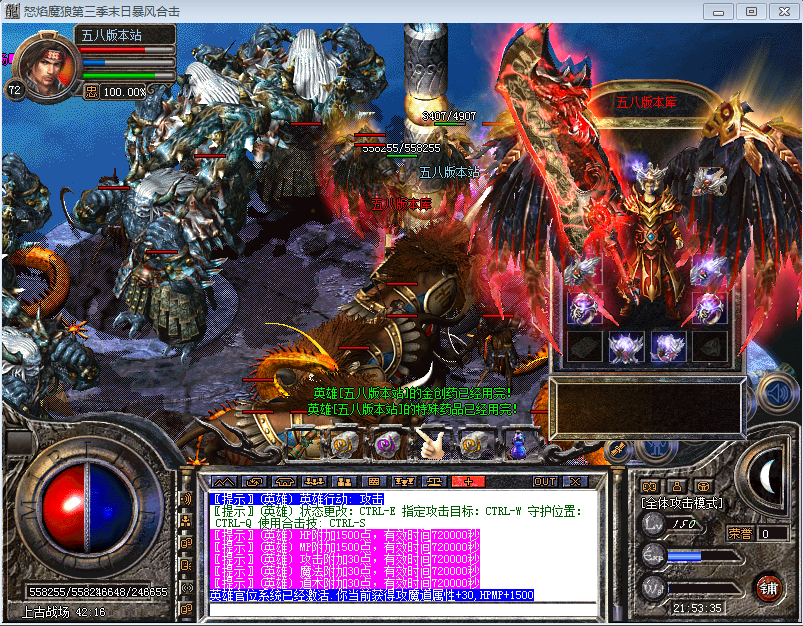The height and width of the screenshot is (626, 803).
Task: Click the hero name 五八版本站 beside portrait
Action: tap(111, 35)
